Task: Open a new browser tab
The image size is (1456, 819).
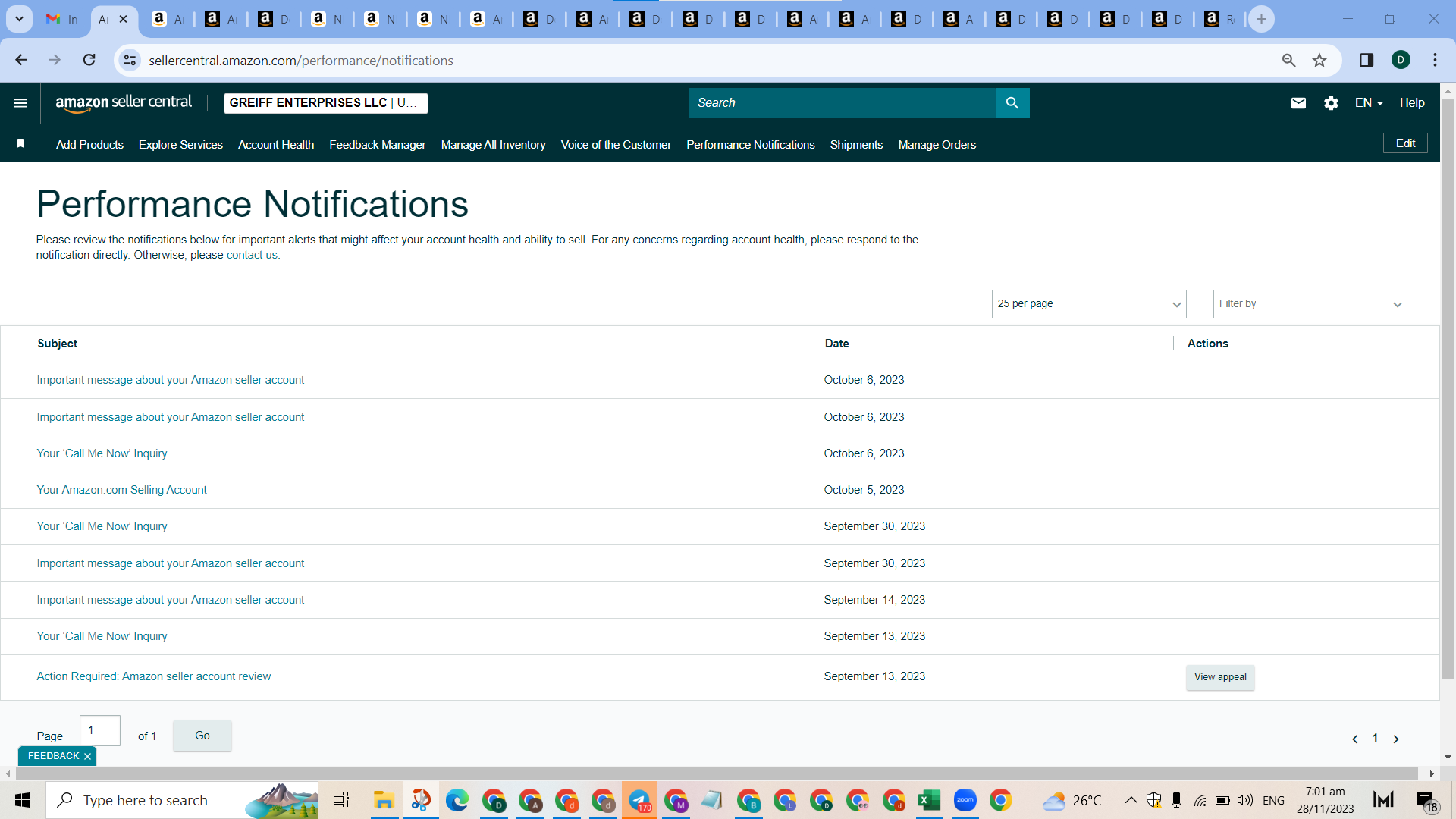Action: click(1261, 19)
